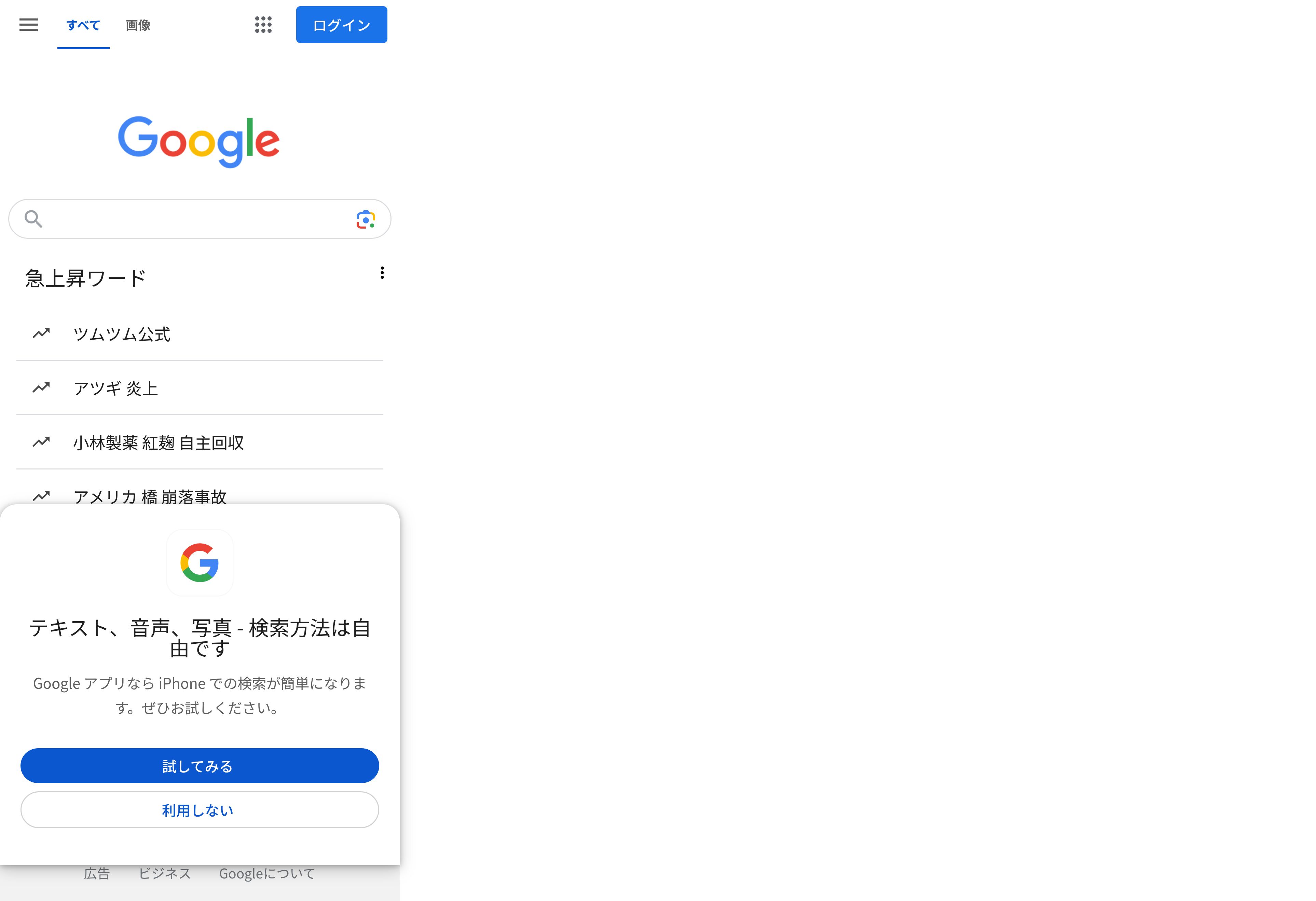Tap 試してみる to try the app

coord(199,766)
